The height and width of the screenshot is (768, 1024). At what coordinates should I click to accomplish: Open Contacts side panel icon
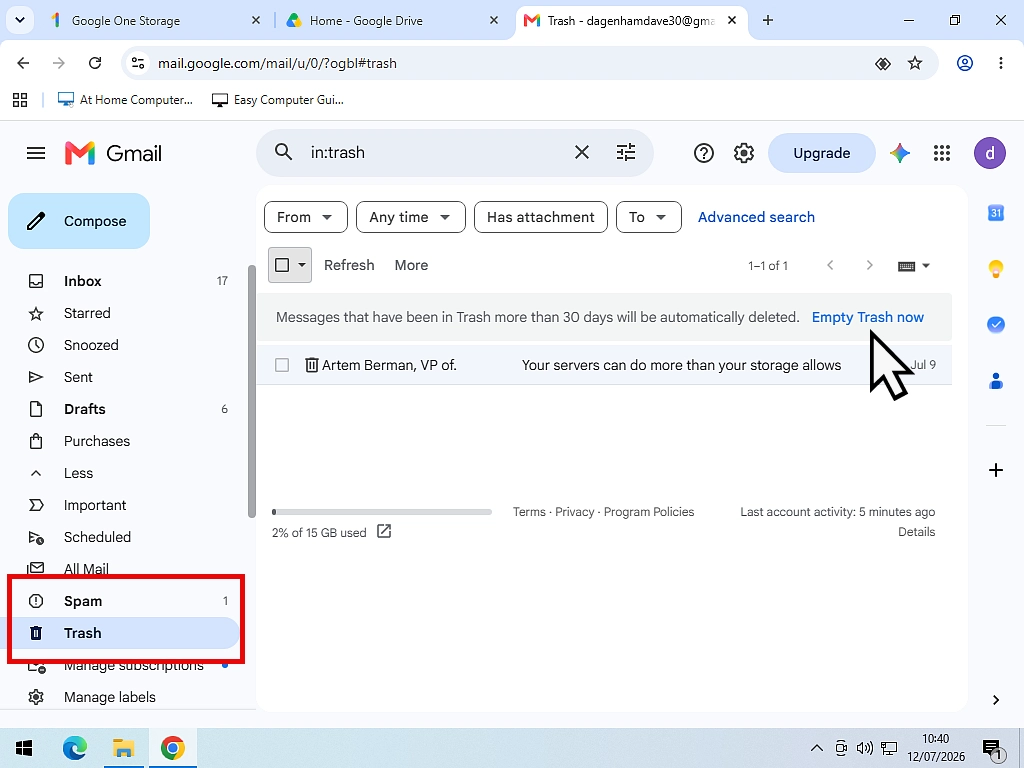point(996,381)
